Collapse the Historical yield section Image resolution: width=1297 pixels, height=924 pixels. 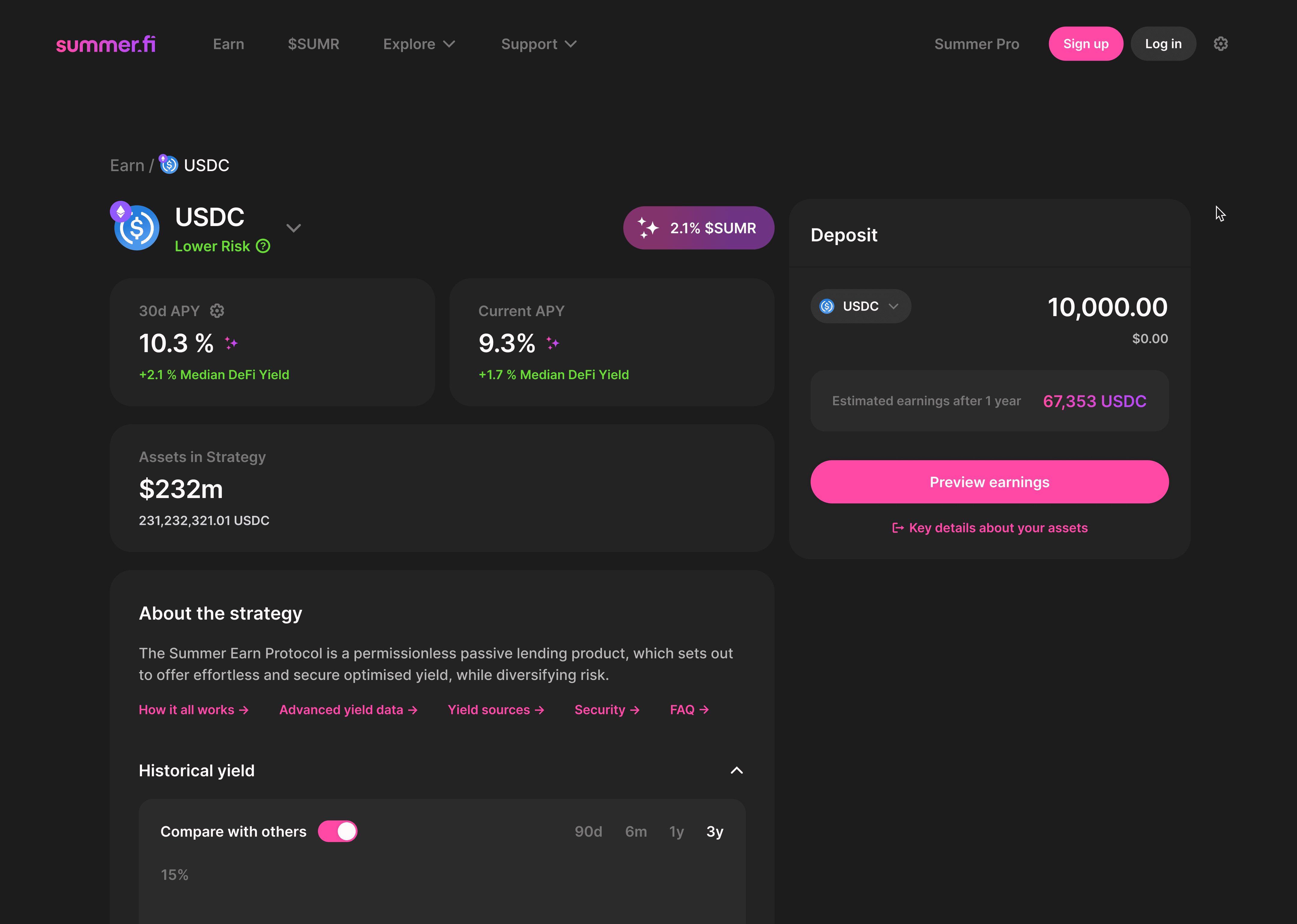[x=736, y=770]
